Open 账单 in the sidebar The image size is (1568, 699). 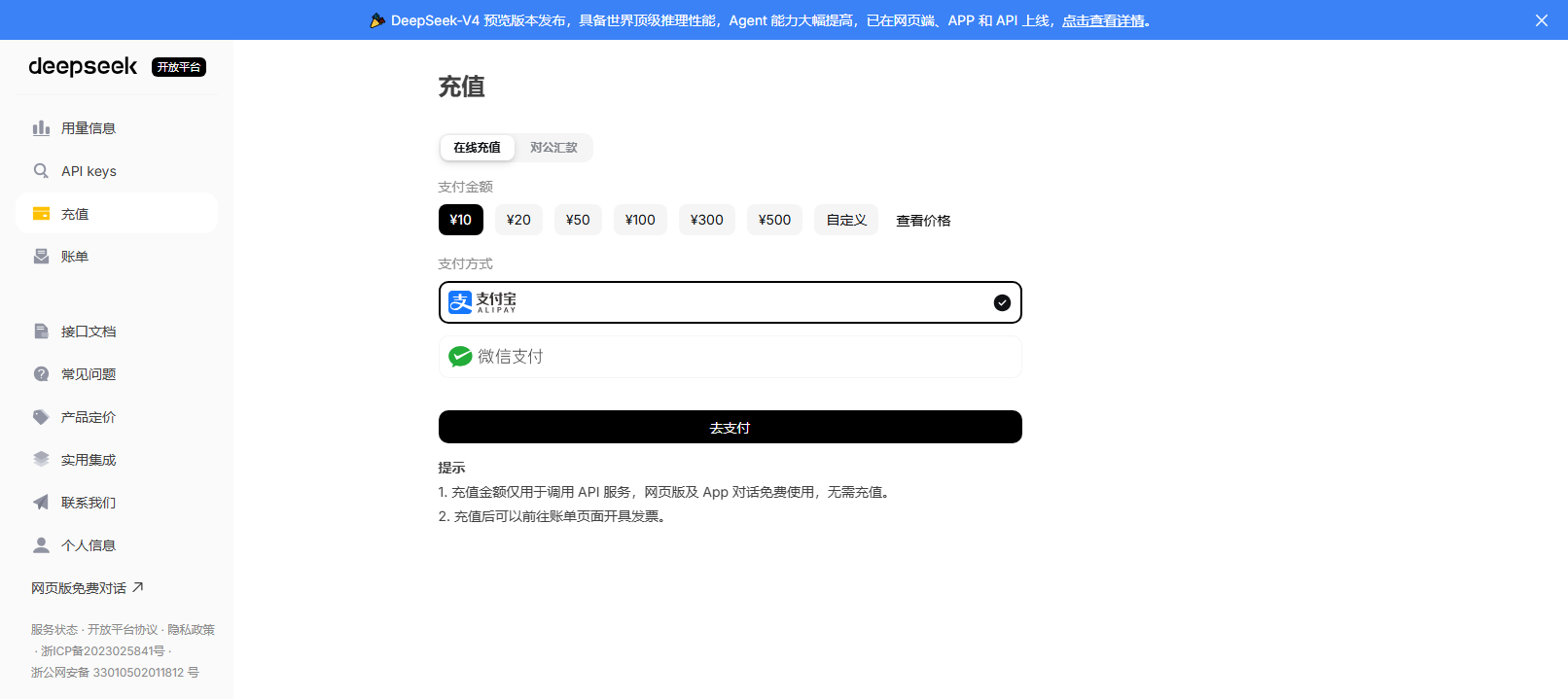pyautogui.click(x=117, y=257)
